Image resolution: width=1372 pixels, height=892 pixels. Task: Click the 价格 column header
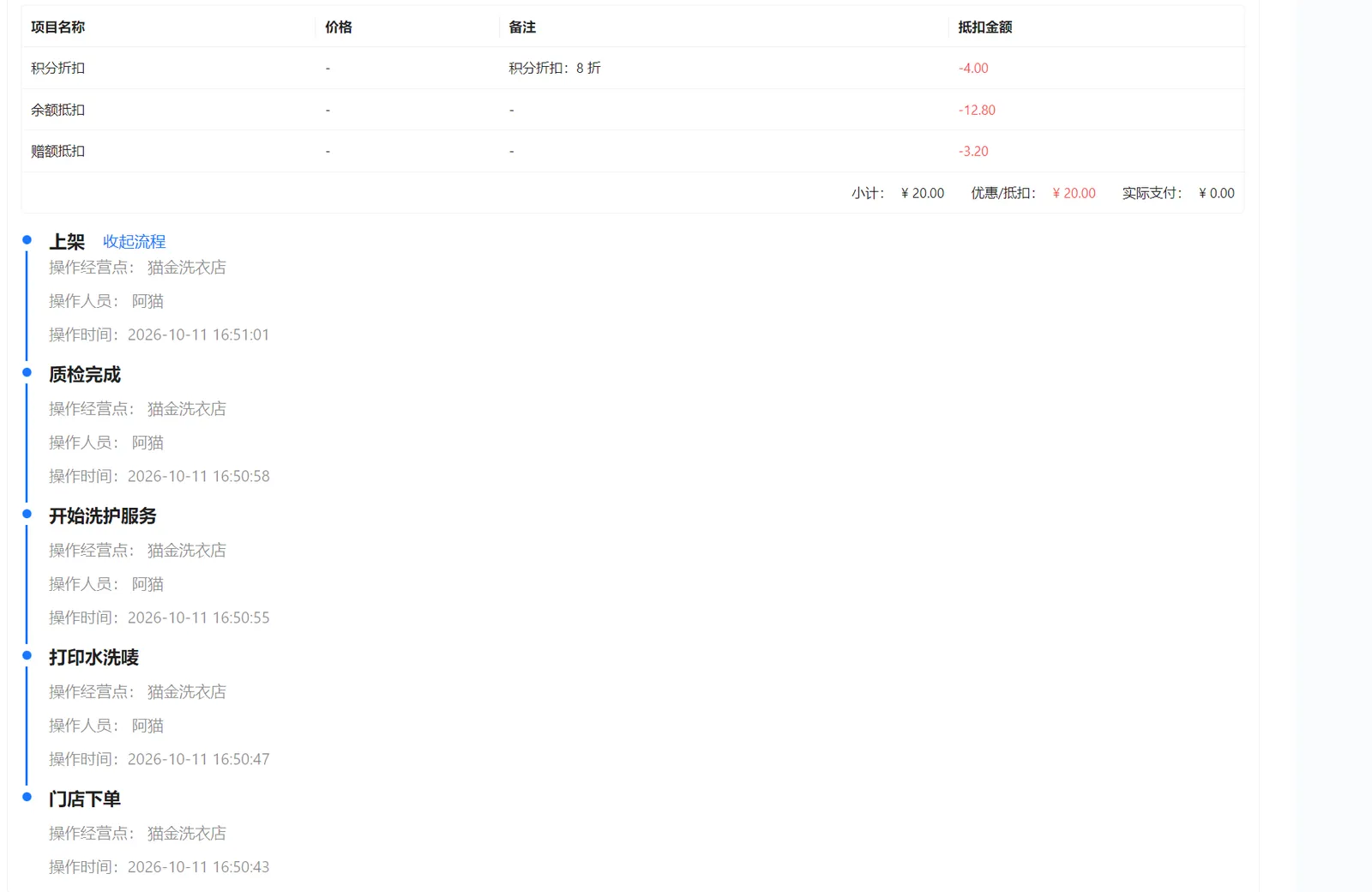(339, 27)
